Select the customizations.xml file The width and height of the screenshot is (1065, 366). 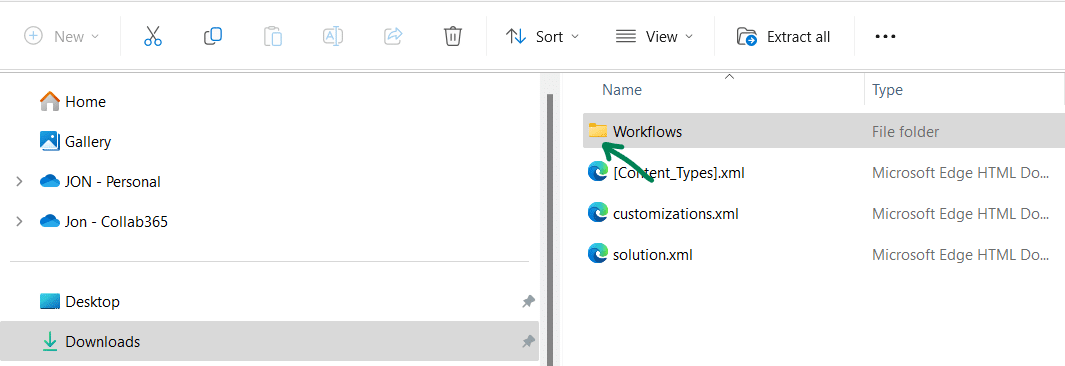click(675, 214)
